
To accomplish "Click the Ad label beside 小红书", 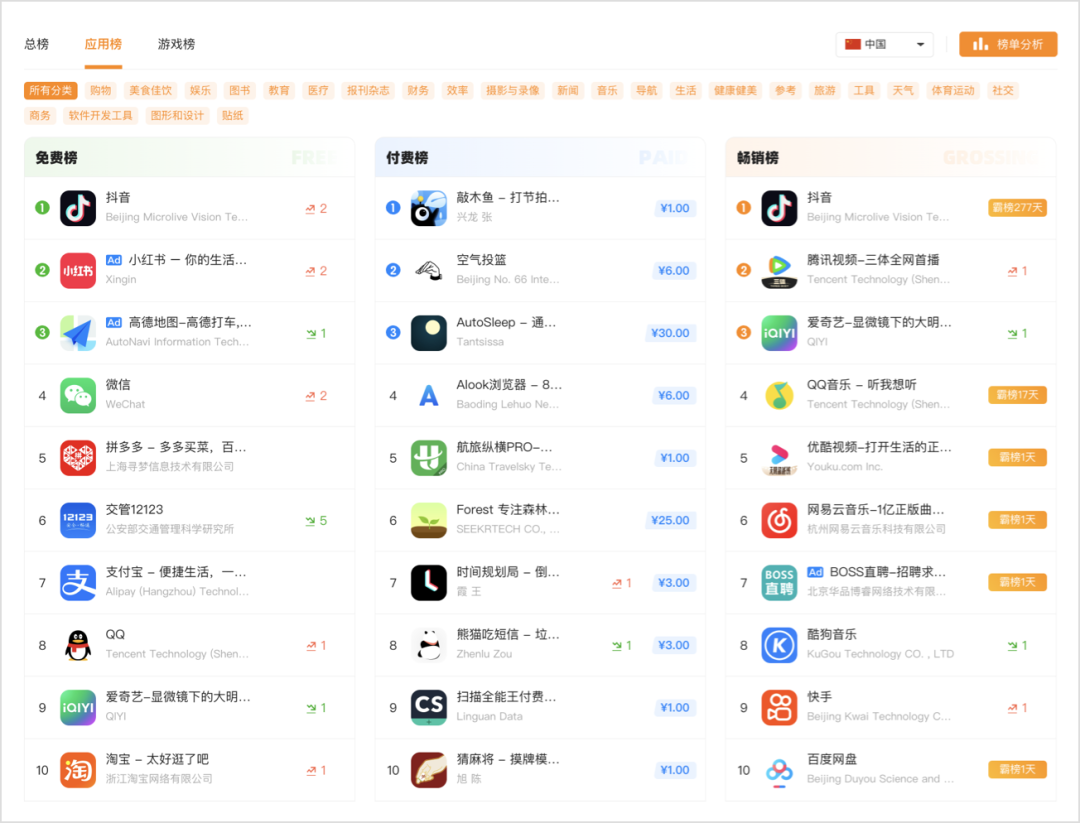I will pyautogui.click(x=114, y=260).
